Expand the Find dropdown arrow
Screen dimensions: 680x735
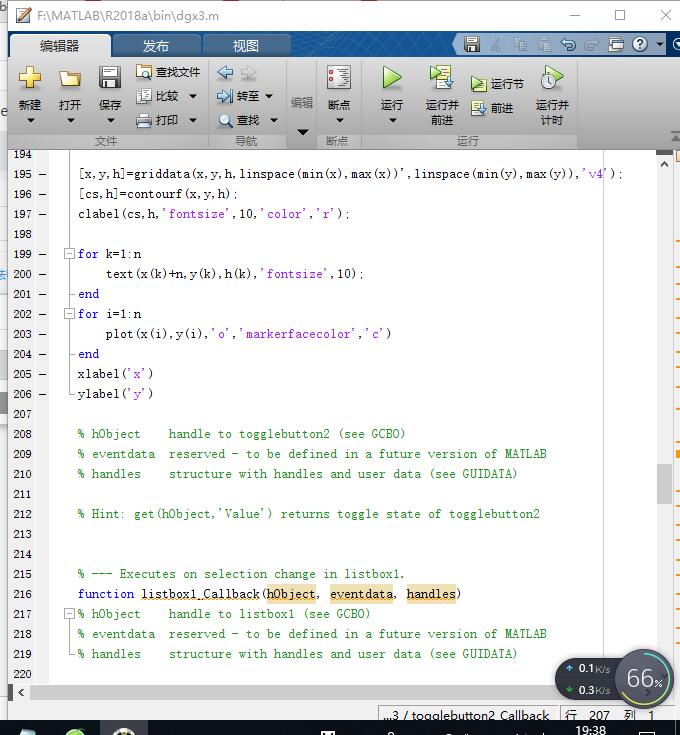click(x=274, y=120)
